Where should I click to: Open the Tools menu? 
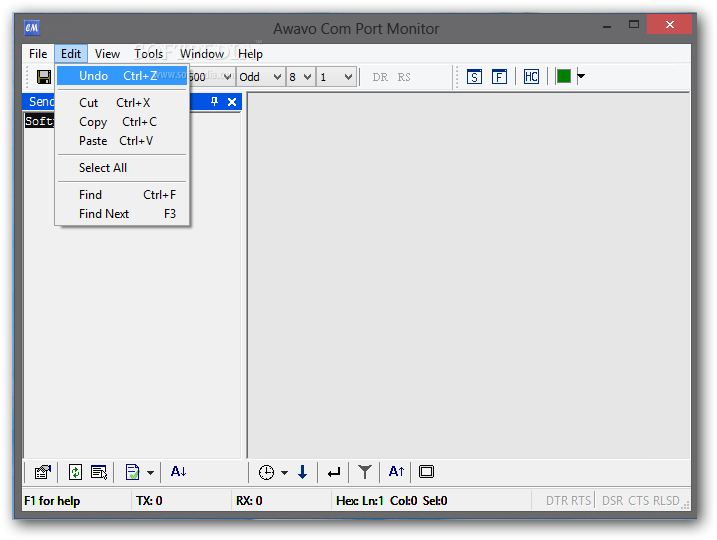(x=148, y=54)
